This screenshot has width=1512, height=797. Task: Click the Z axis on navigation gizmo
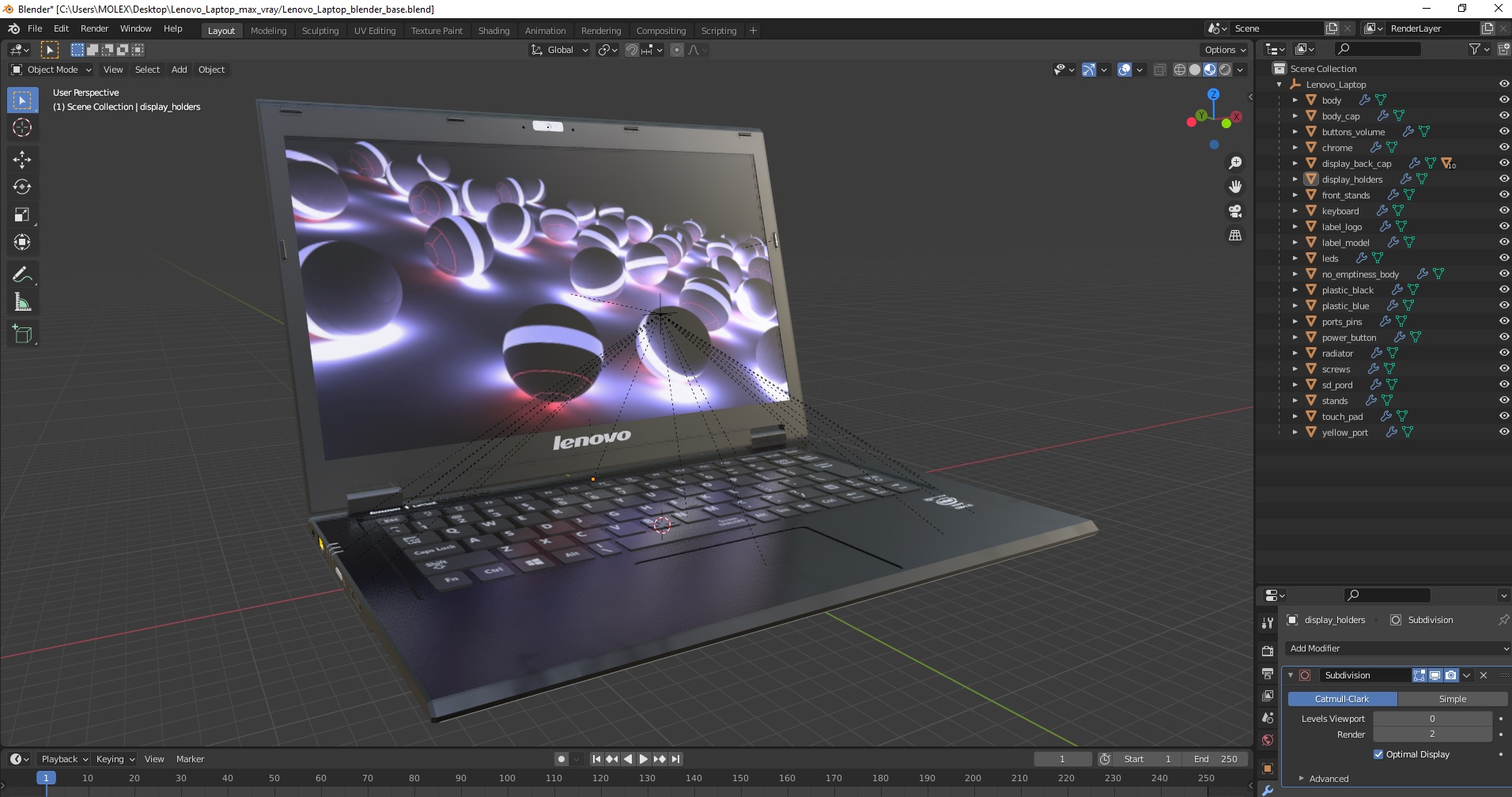tap(1213, 94)
